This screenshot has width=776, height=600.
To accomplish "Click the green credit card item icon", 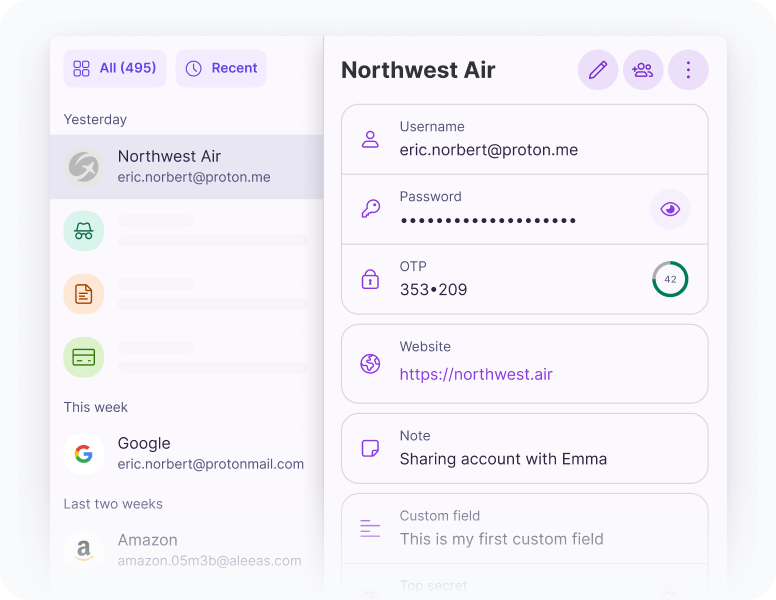I will click(x=84, y=357).
